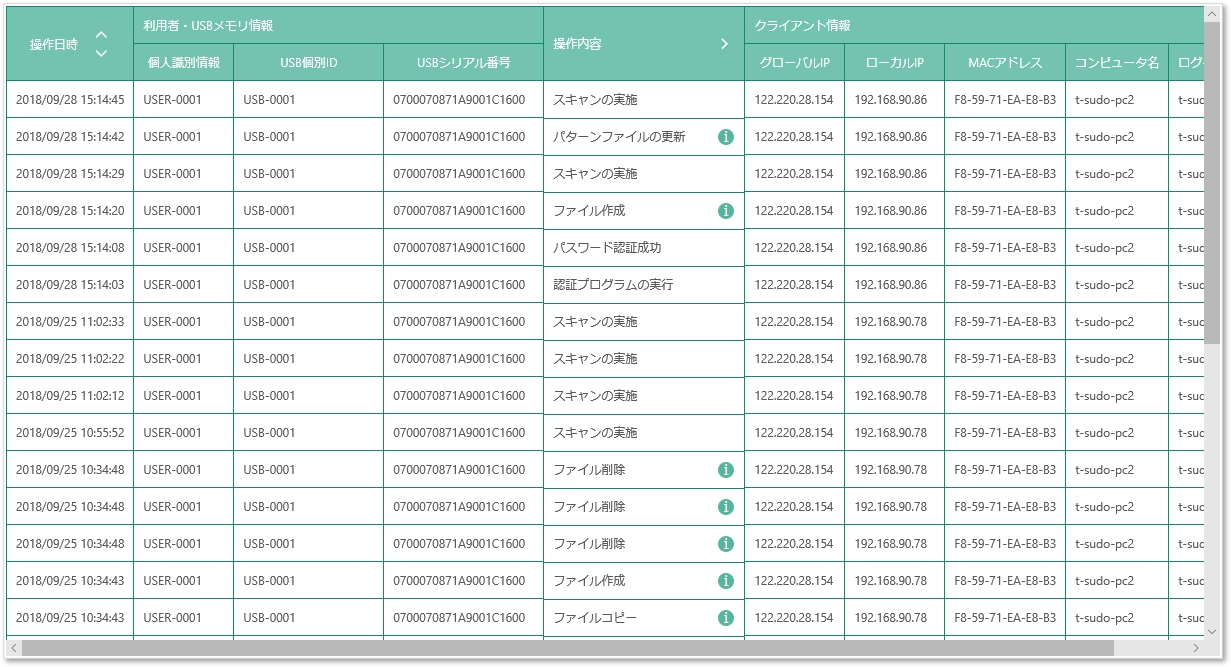The image size is (1231, 667).
Task: Select the 操作内容 column header label
Action: (578, 44)
